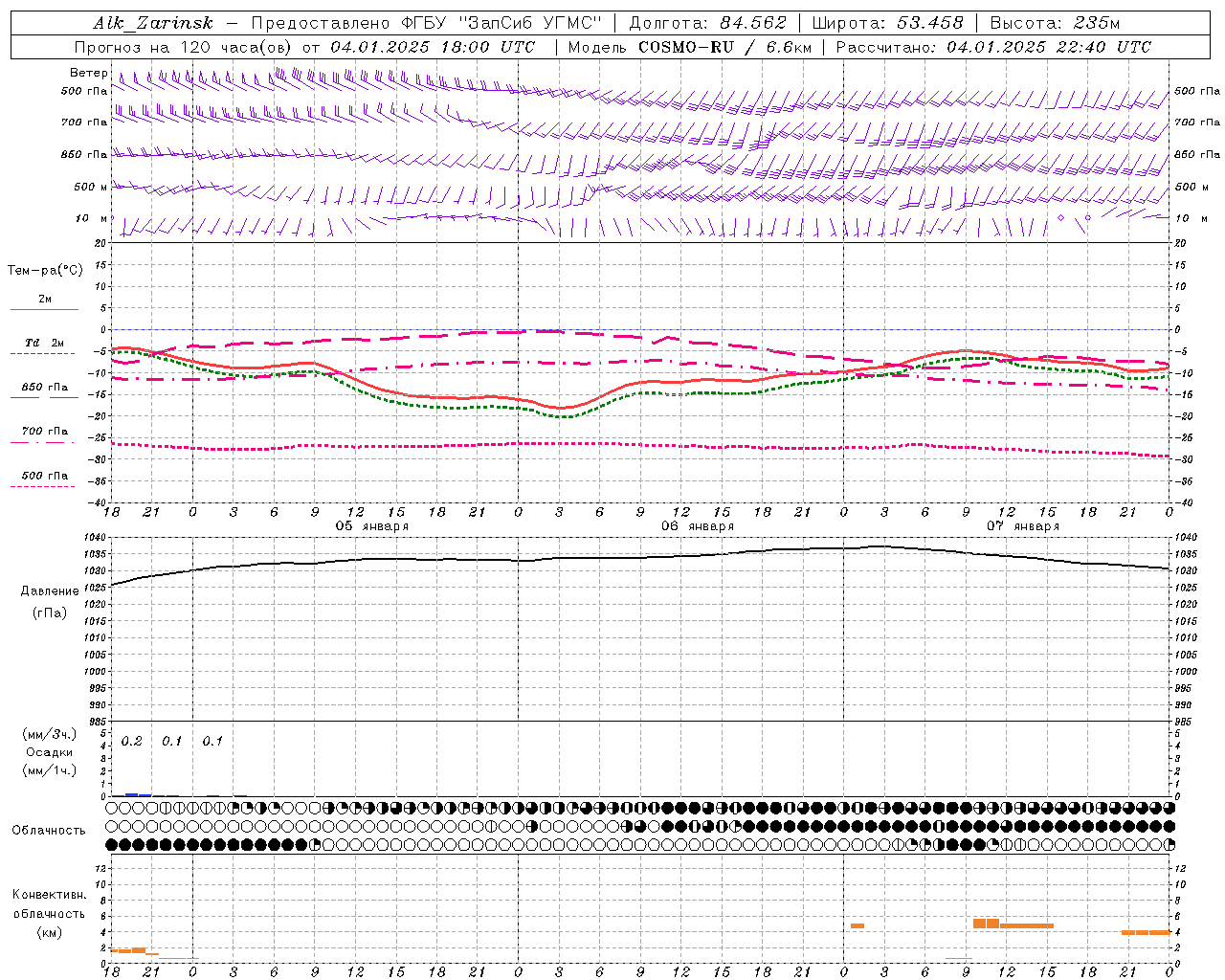The width and height of the screenshot is (1225, 980).
Task: Click the 06 января date label
Action: [697, 526]
